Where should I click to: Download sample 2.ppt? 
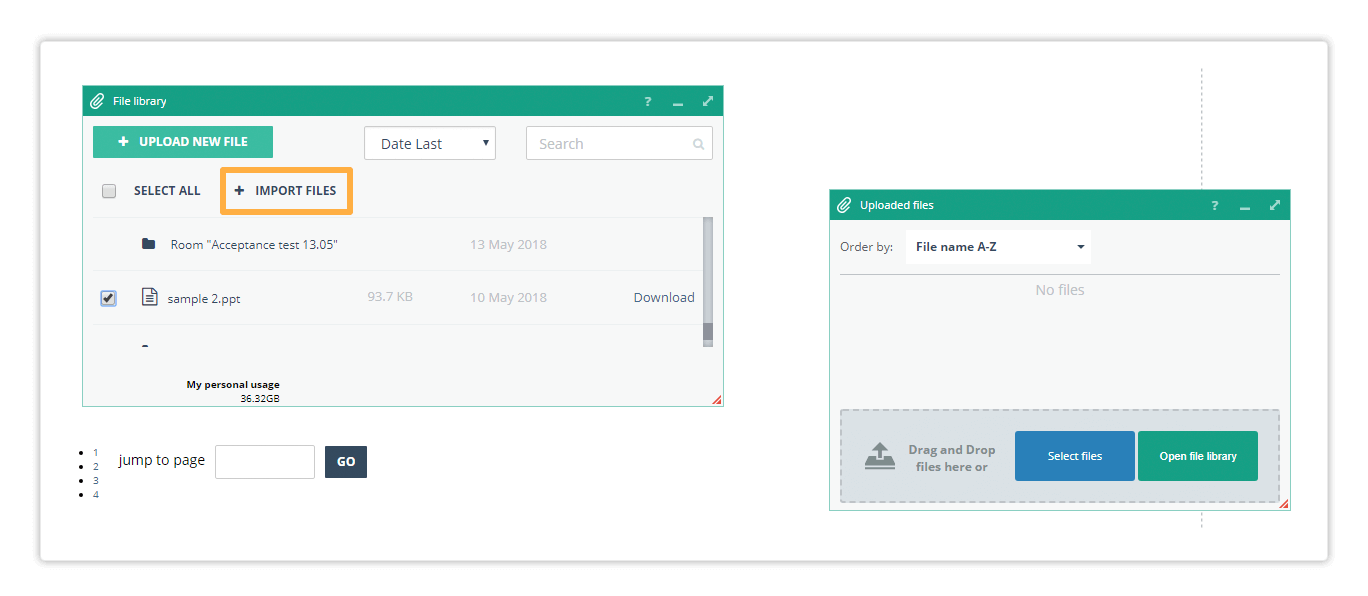(664, 297)
